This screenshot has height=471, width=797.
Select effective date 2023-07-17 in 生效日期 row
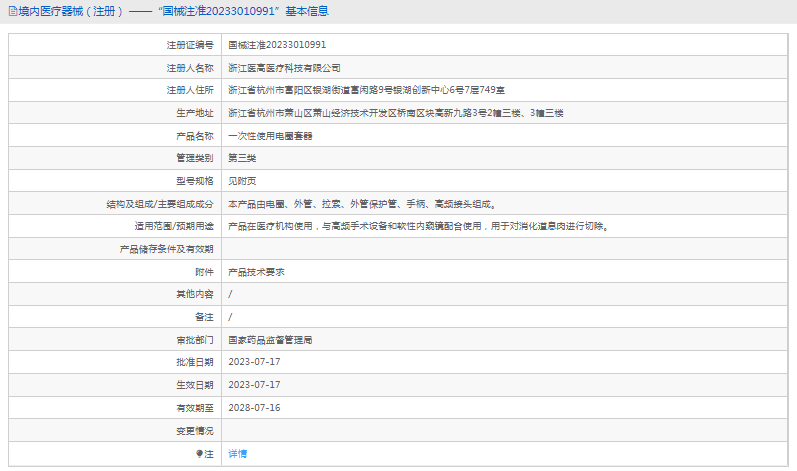pyautogui.click(x=254, y=385)
